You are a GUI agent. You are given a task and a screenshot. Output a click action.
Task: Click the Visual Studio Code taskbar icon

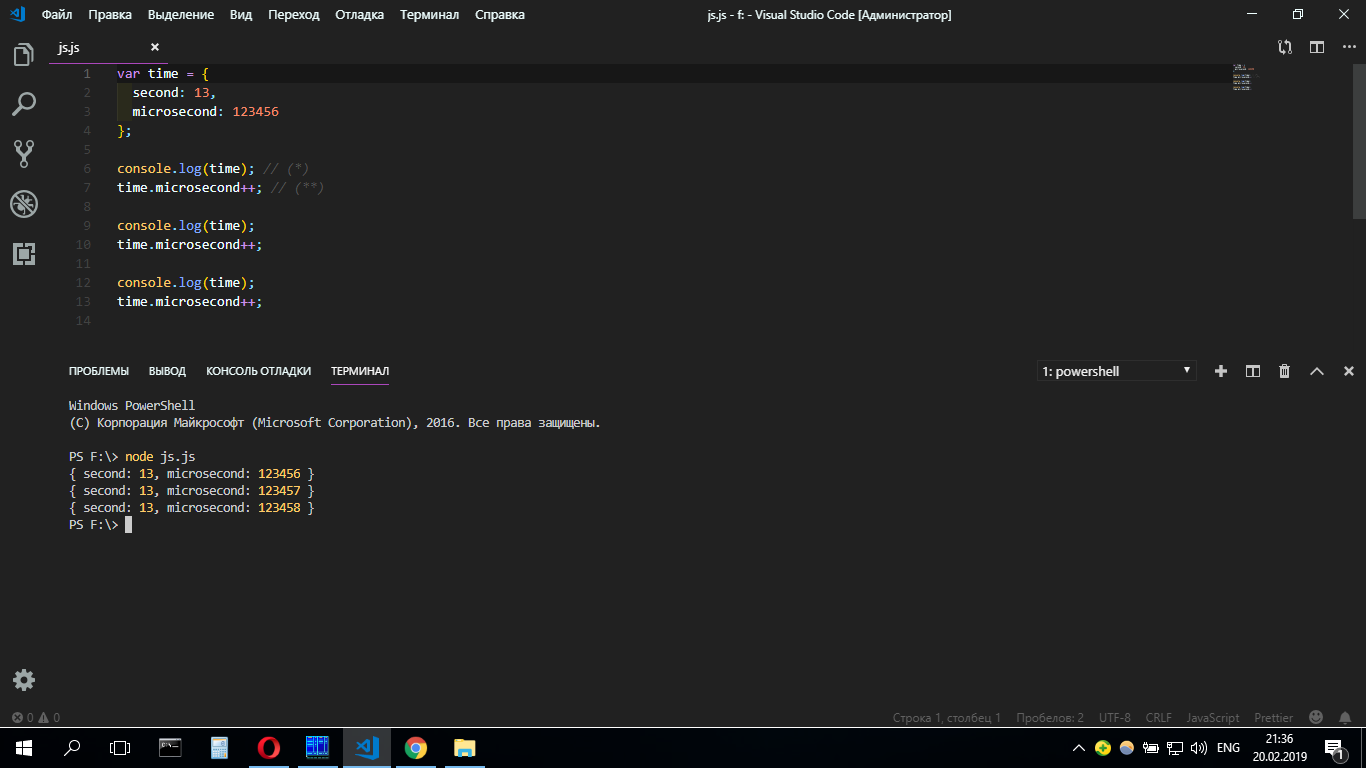(367, 748)
